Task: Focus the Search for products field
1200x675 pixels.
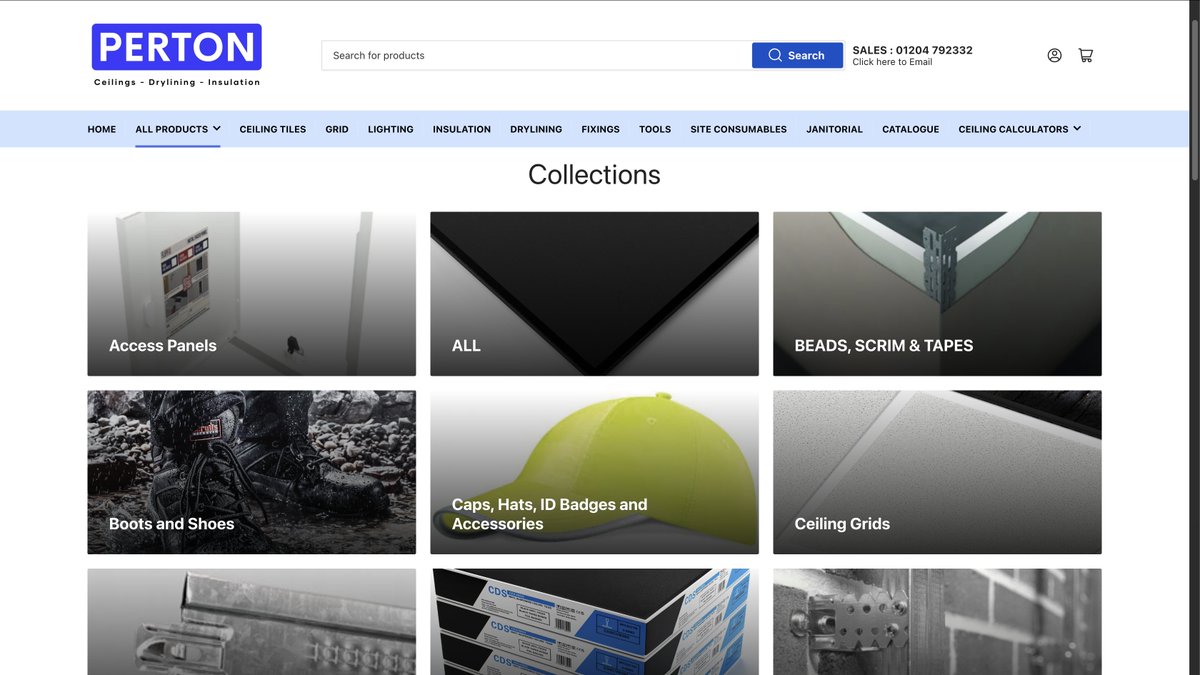Action: point(537,55)
